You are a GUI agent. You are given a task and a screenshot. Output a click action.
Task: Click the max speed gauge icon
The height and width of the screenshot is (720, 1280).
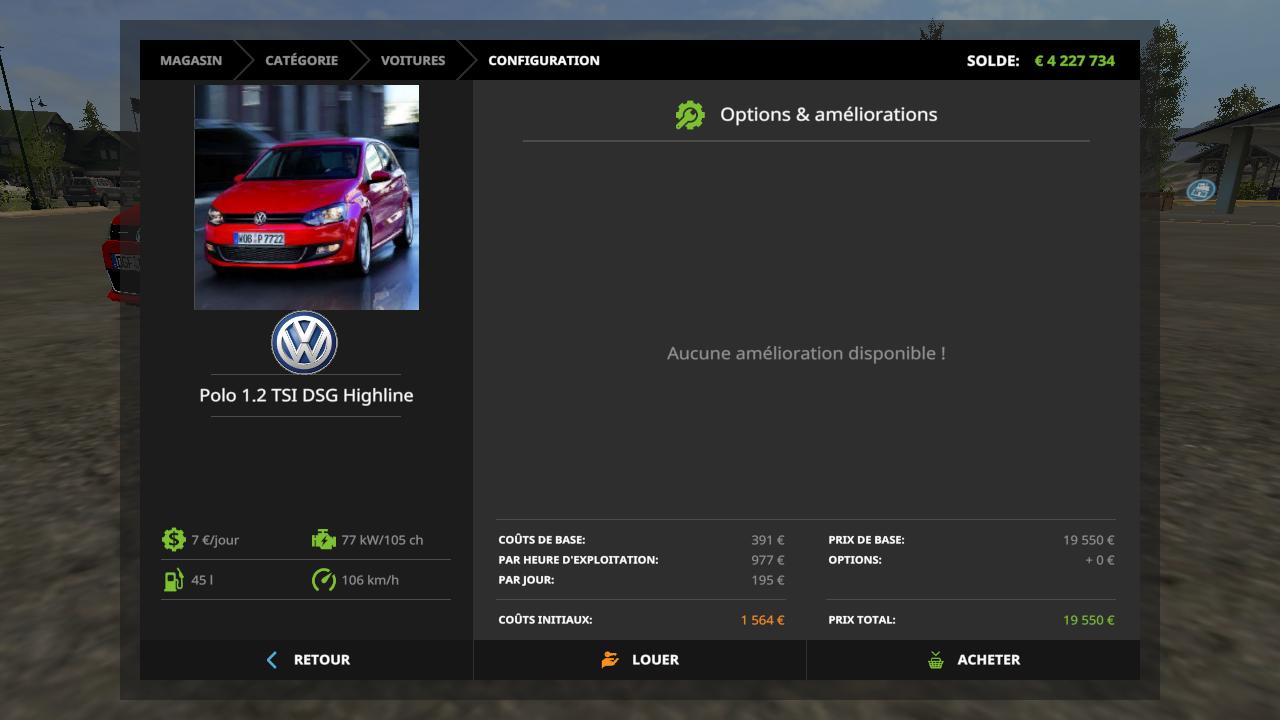pyautogui.click(x=323, y=580)
